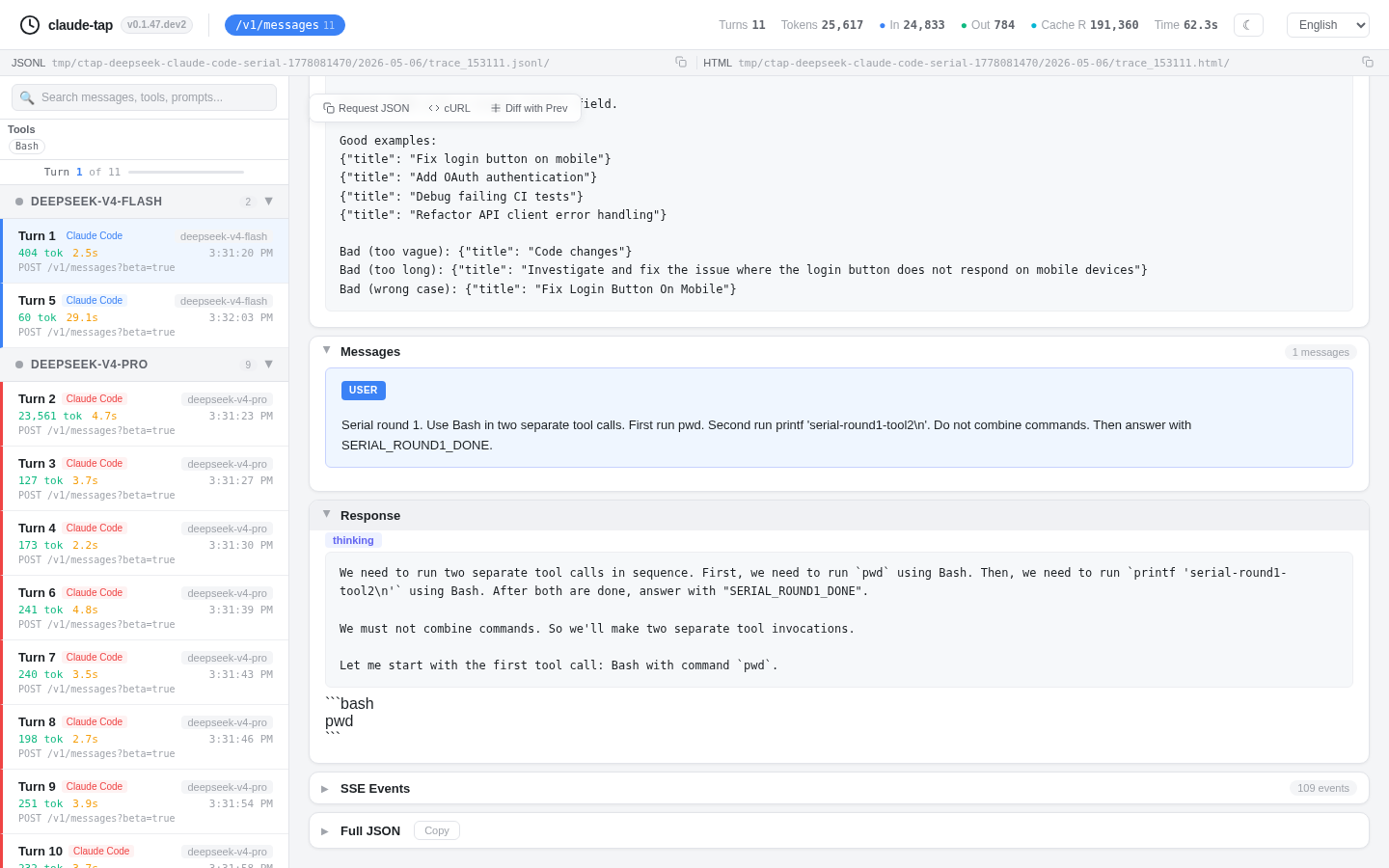The image size is (1389, 868).
Task: Click the thinking label tag
Action: coord(353,540)
